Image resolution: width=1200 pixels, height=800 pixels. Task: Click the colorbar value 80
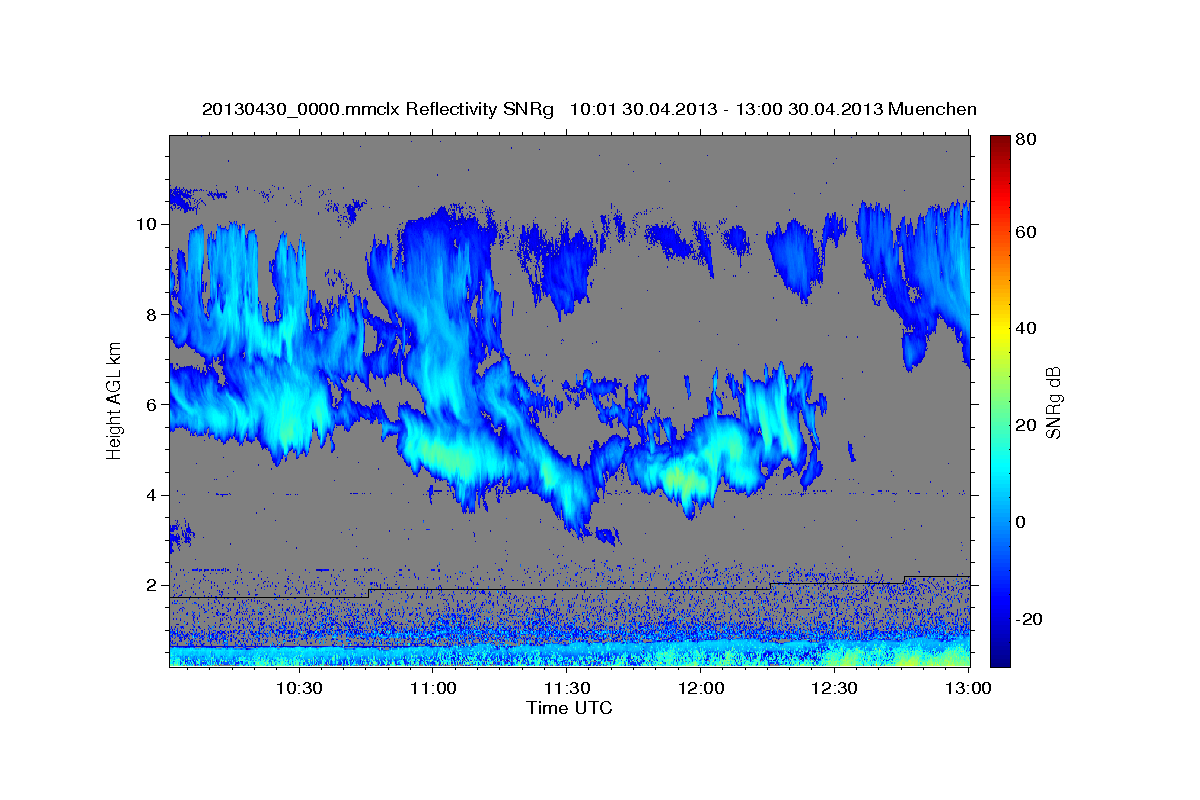point(1026,139)
